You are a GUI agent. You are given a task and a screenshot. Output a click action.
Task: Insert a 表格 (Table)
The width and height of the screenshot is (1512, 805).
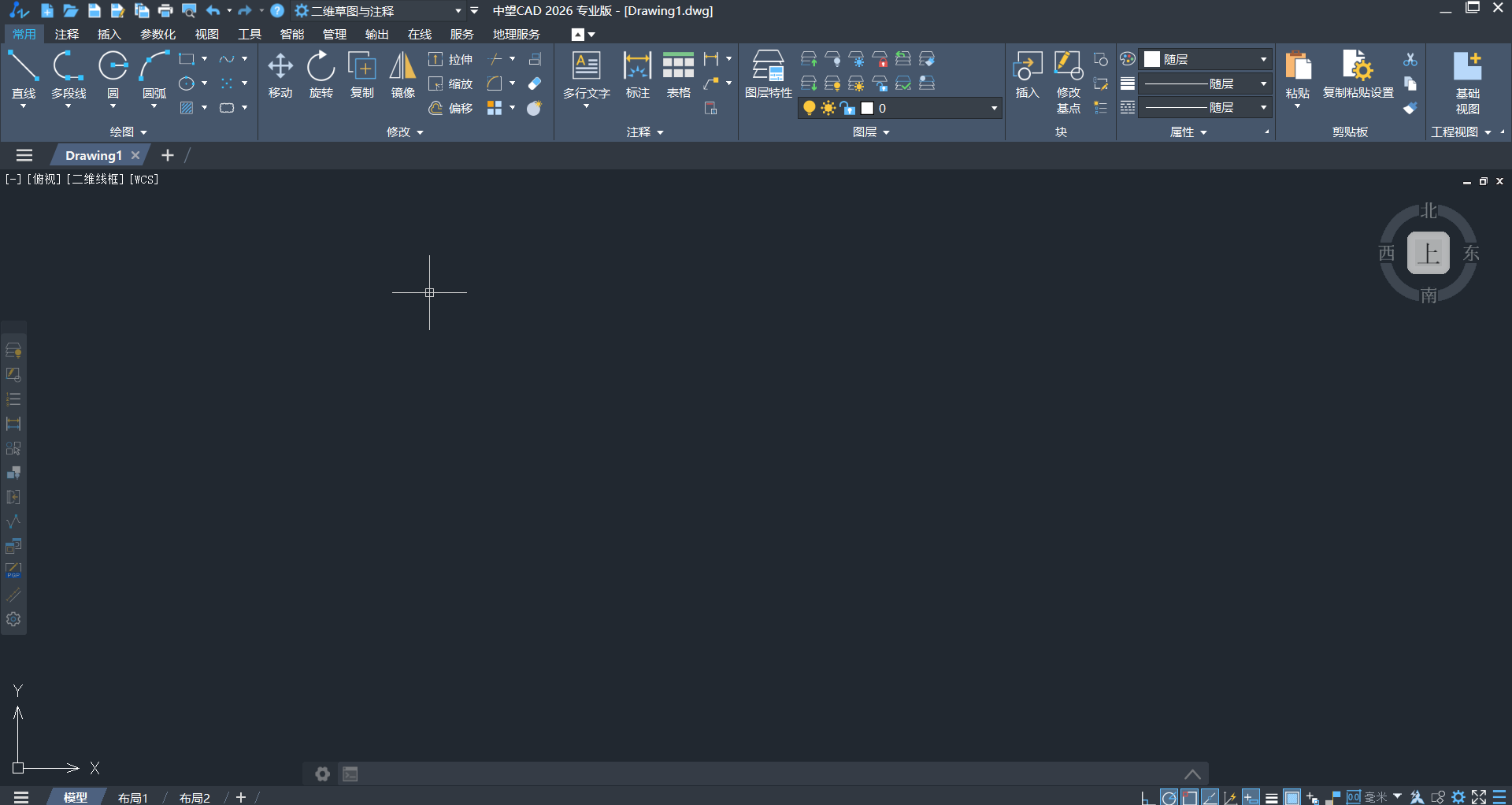tap(678, 74)
